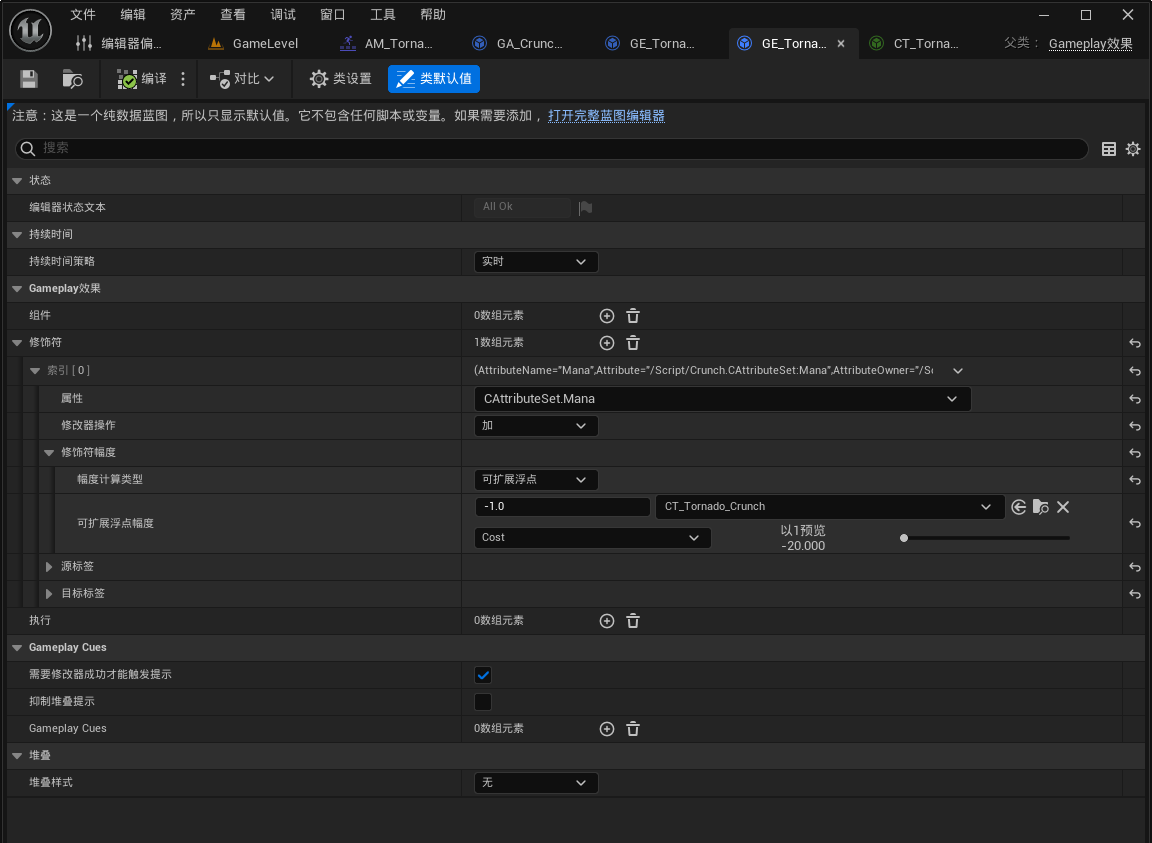
Task: Collapse 索引 [0] entry
Action: click(x=35, y=370)
